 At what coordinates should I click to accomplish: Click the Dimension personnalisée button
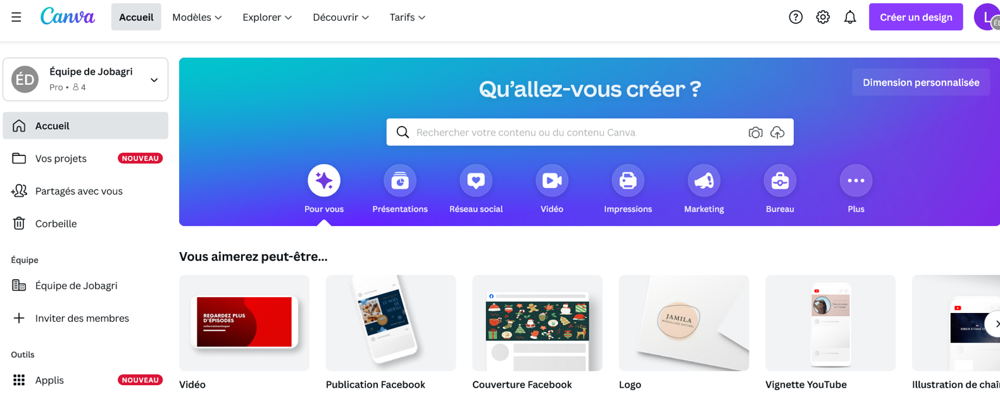coord(921,82)
